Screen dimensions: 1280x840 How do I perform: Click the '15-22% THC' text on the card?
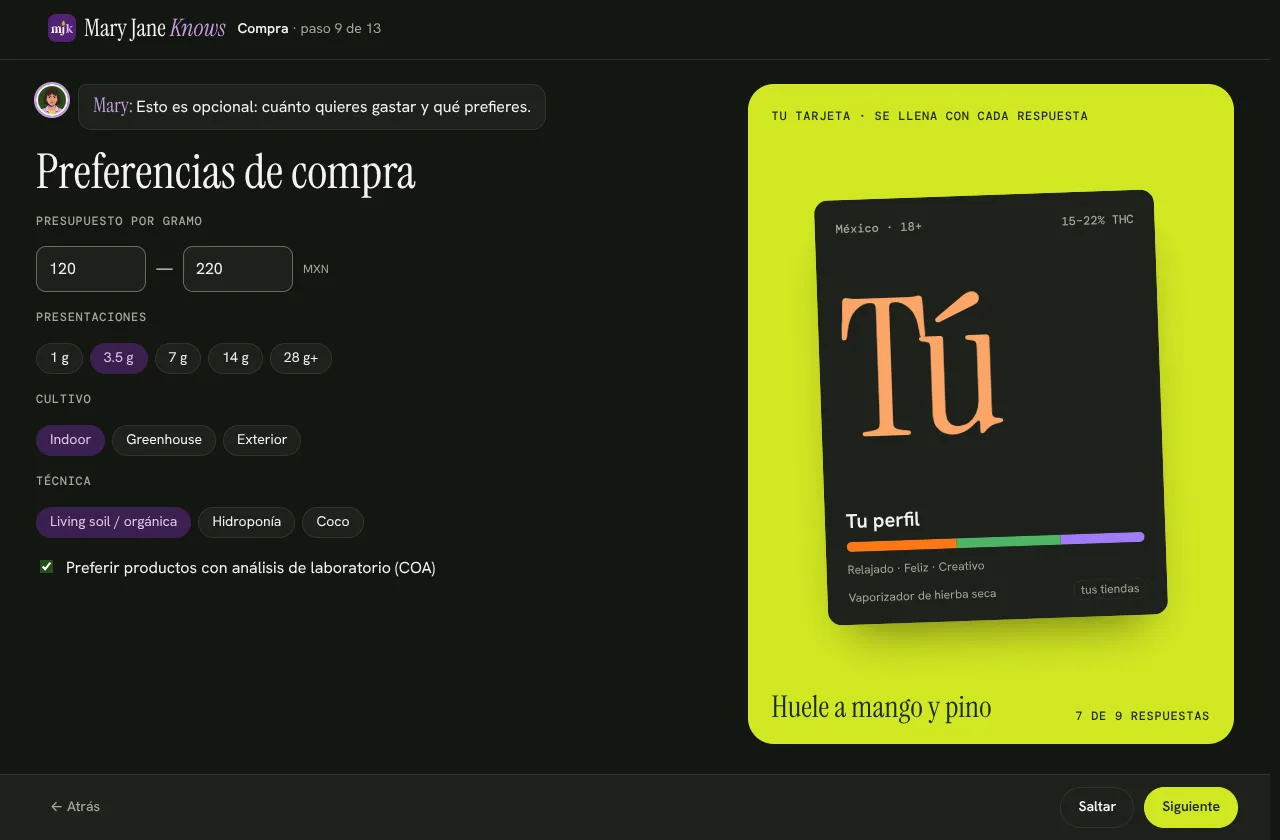pos(1098,221)
